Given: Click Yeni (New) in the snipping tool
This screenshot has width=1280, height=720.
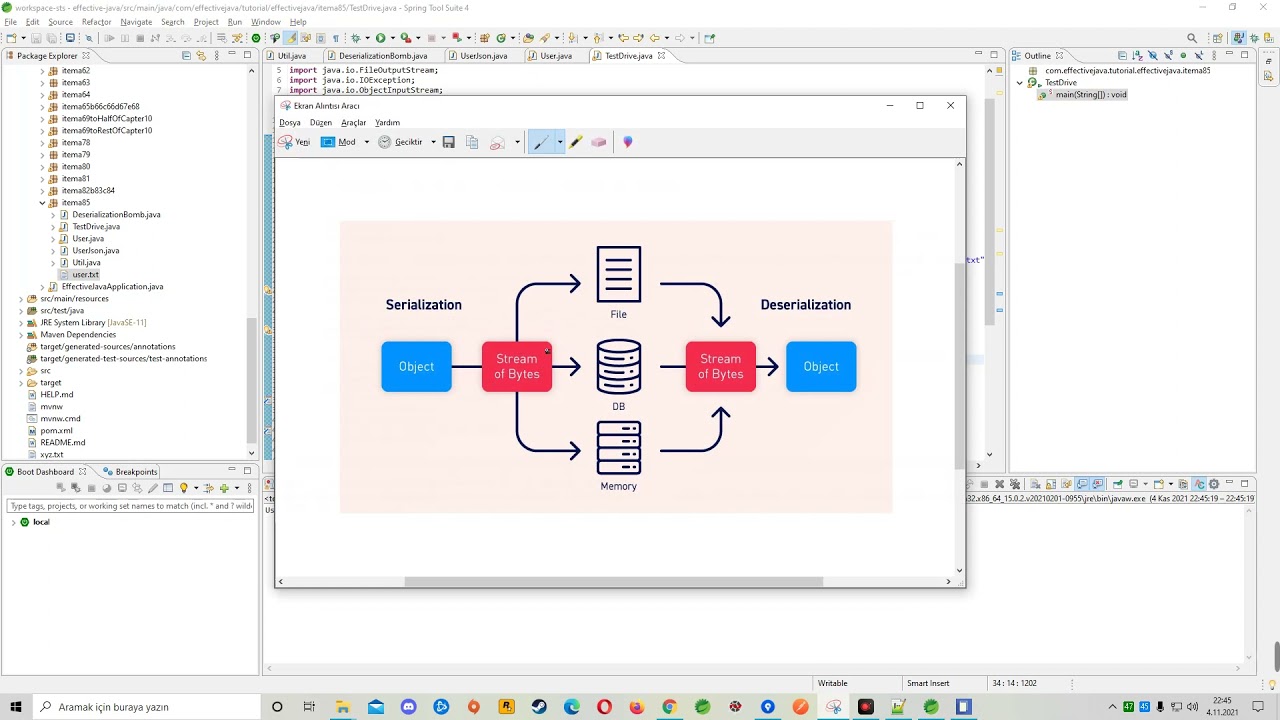Looking at the screenshot, I should 294,142.
